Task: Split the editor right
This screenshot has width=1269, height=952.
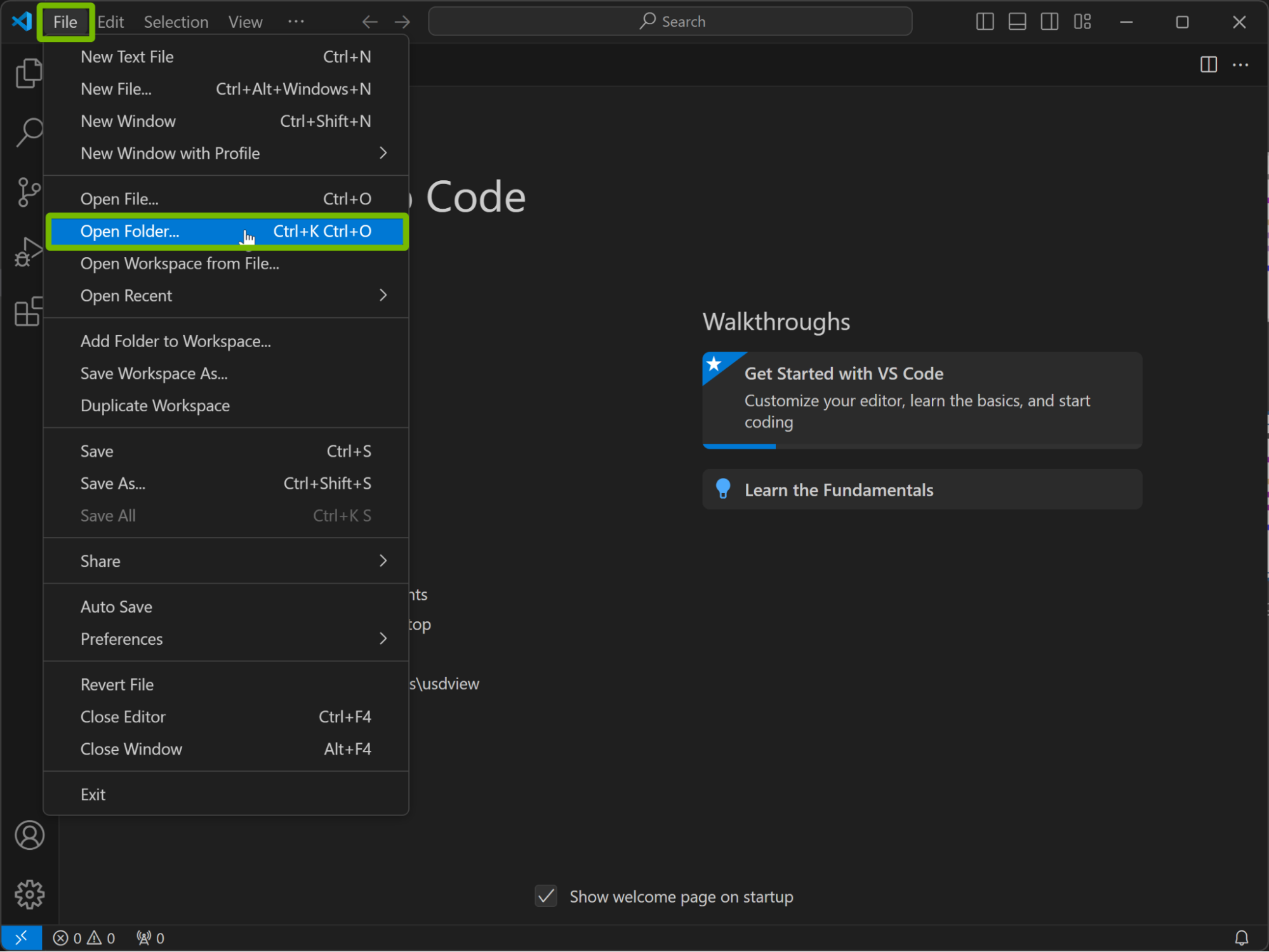Action: [1208, 65]
